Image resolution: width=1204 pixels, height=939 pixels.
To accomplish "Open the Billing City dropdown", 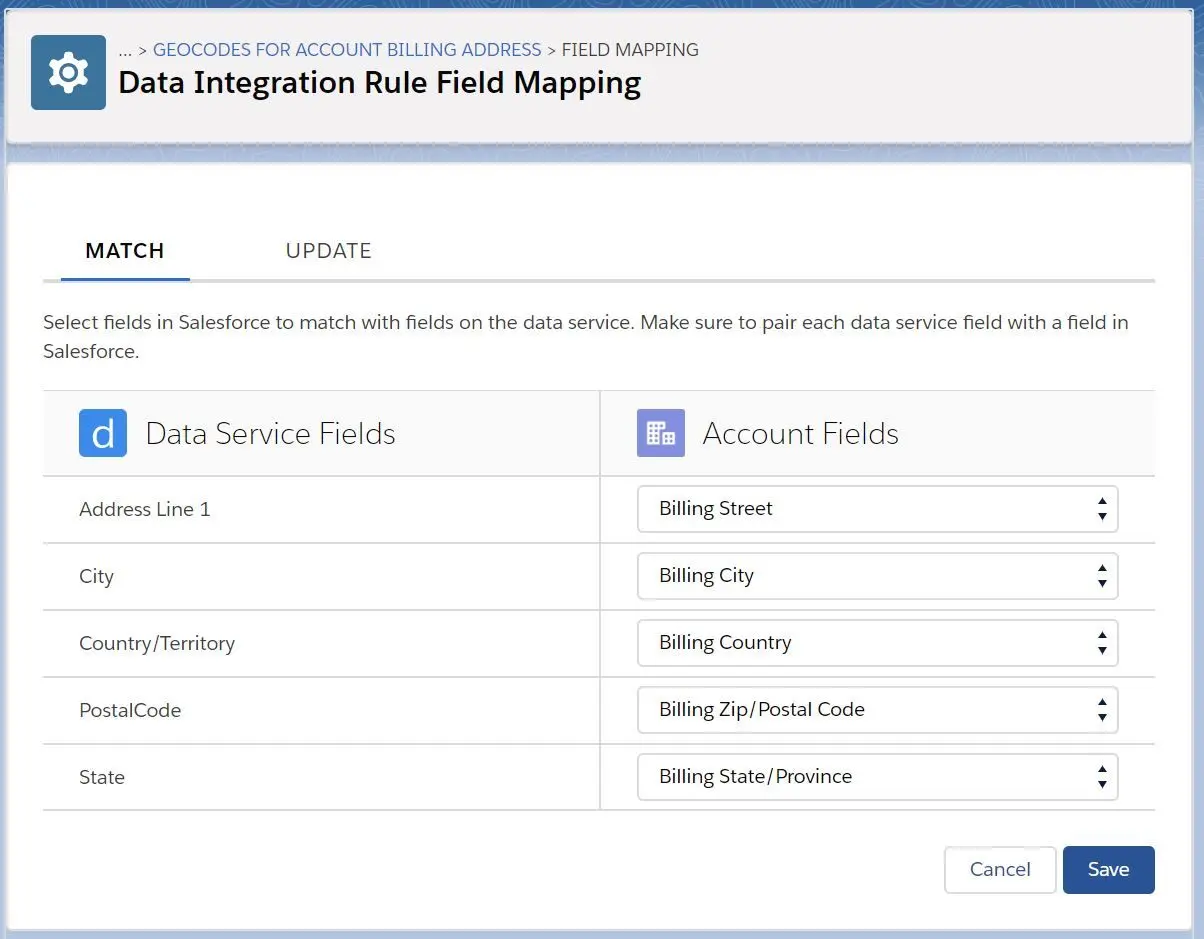I will click(x=877, y=576).
